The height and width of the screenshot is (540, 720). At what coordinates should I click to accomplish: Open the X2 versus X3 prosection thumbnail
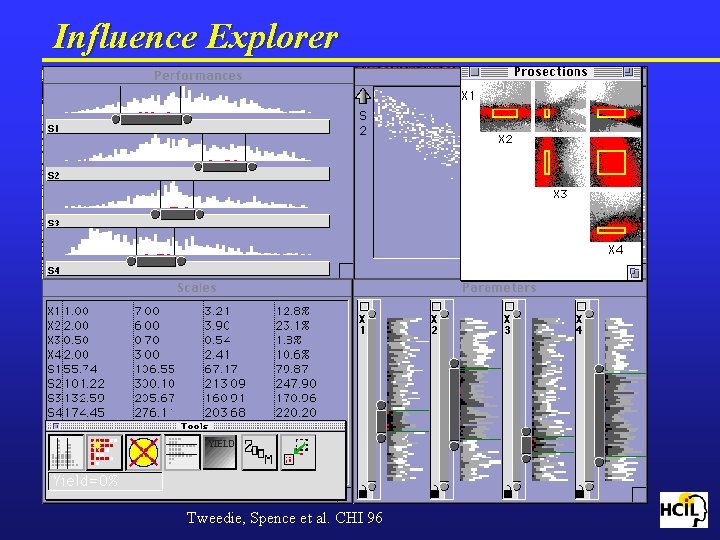pos(560,162)
